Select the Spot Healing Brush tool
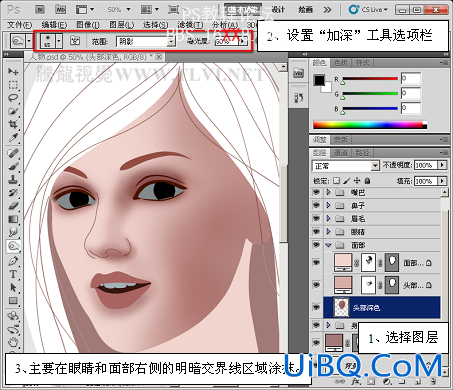Viewport: 453px width, 390px height. [13, 153]
